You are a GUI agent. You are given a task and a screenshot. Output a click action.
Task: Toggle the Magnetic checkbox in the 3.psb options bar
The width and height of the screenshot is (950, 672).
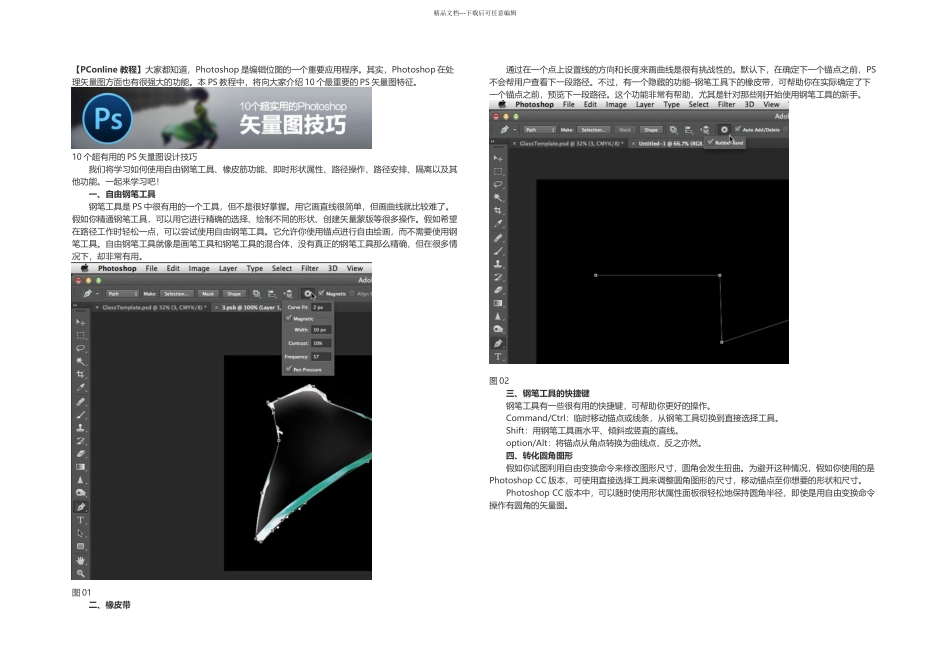(321, 293)
